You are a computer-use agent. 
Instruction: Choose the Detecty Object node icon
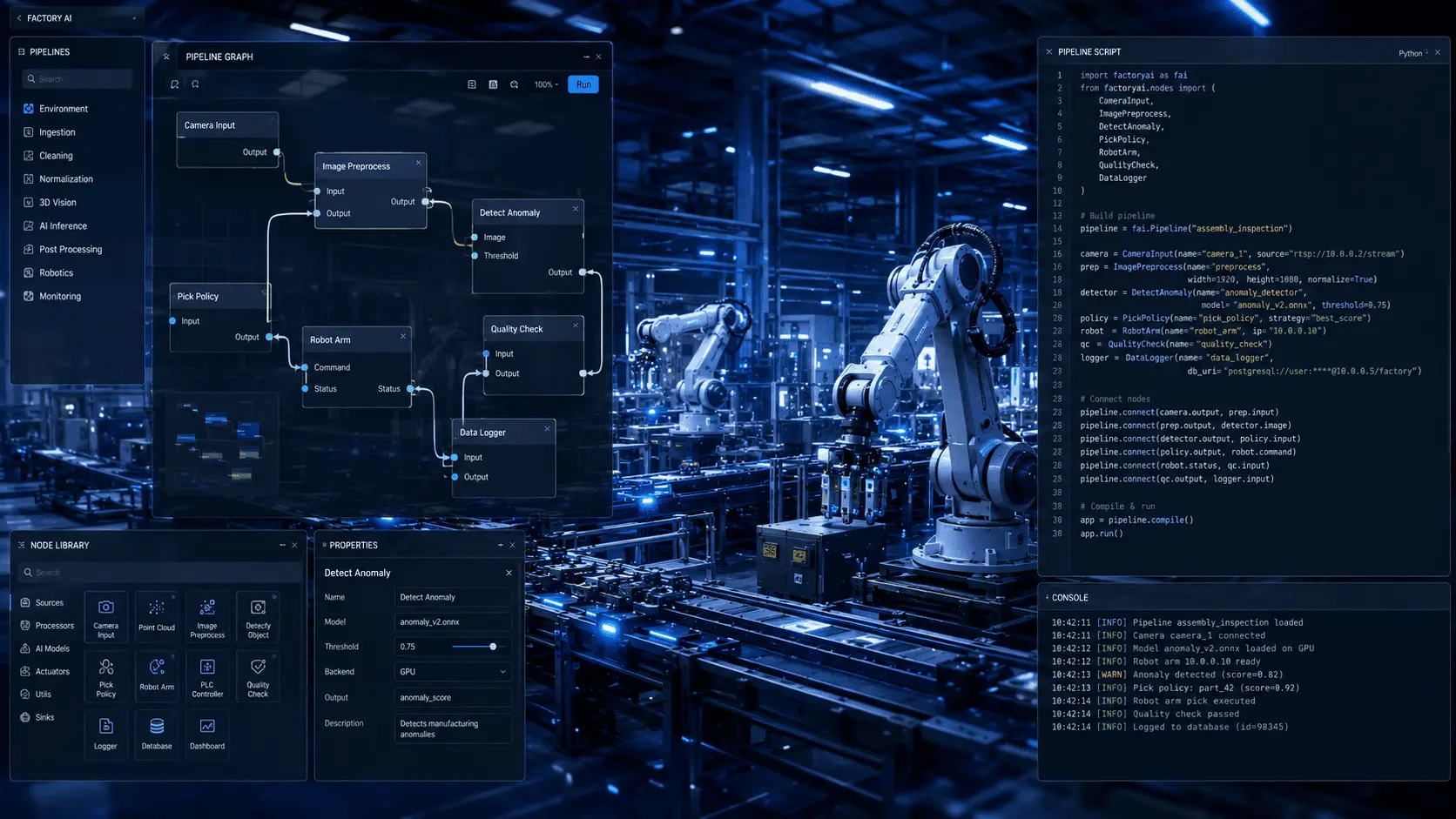[x=258, y=617]
